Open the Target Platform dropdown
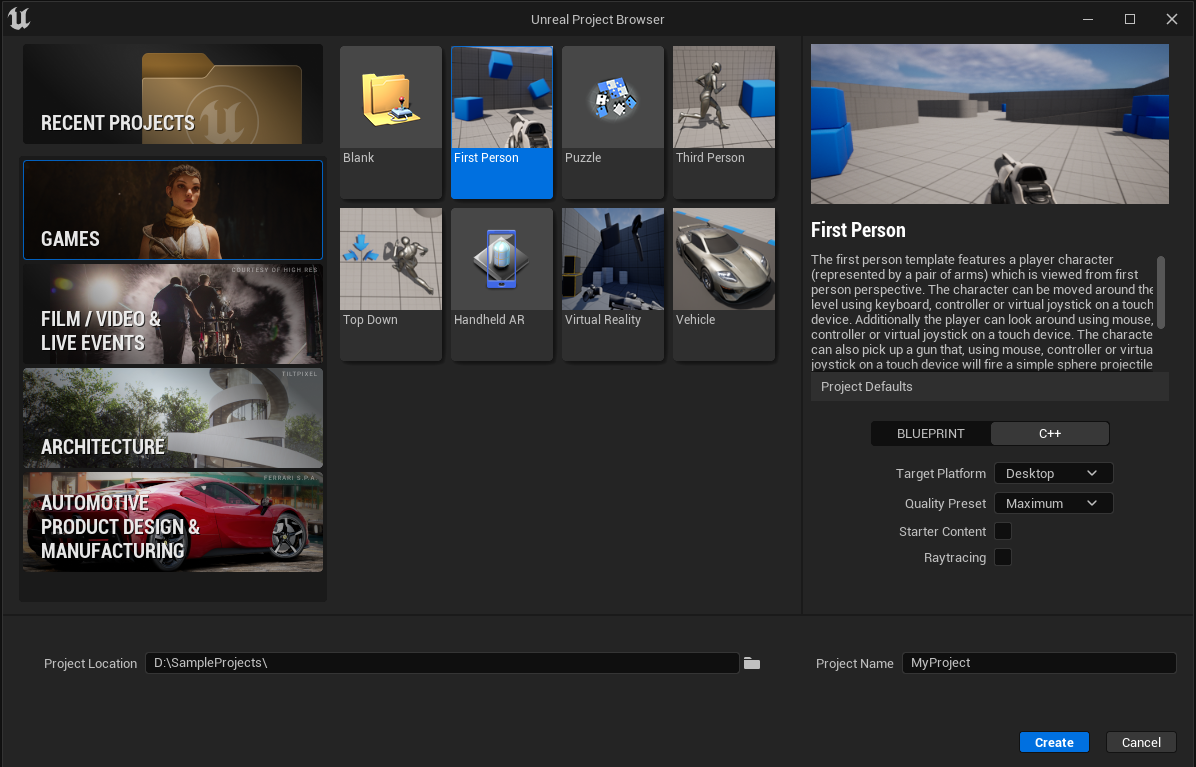Viewport: 1196px width, 767px height. (1052, 473)
